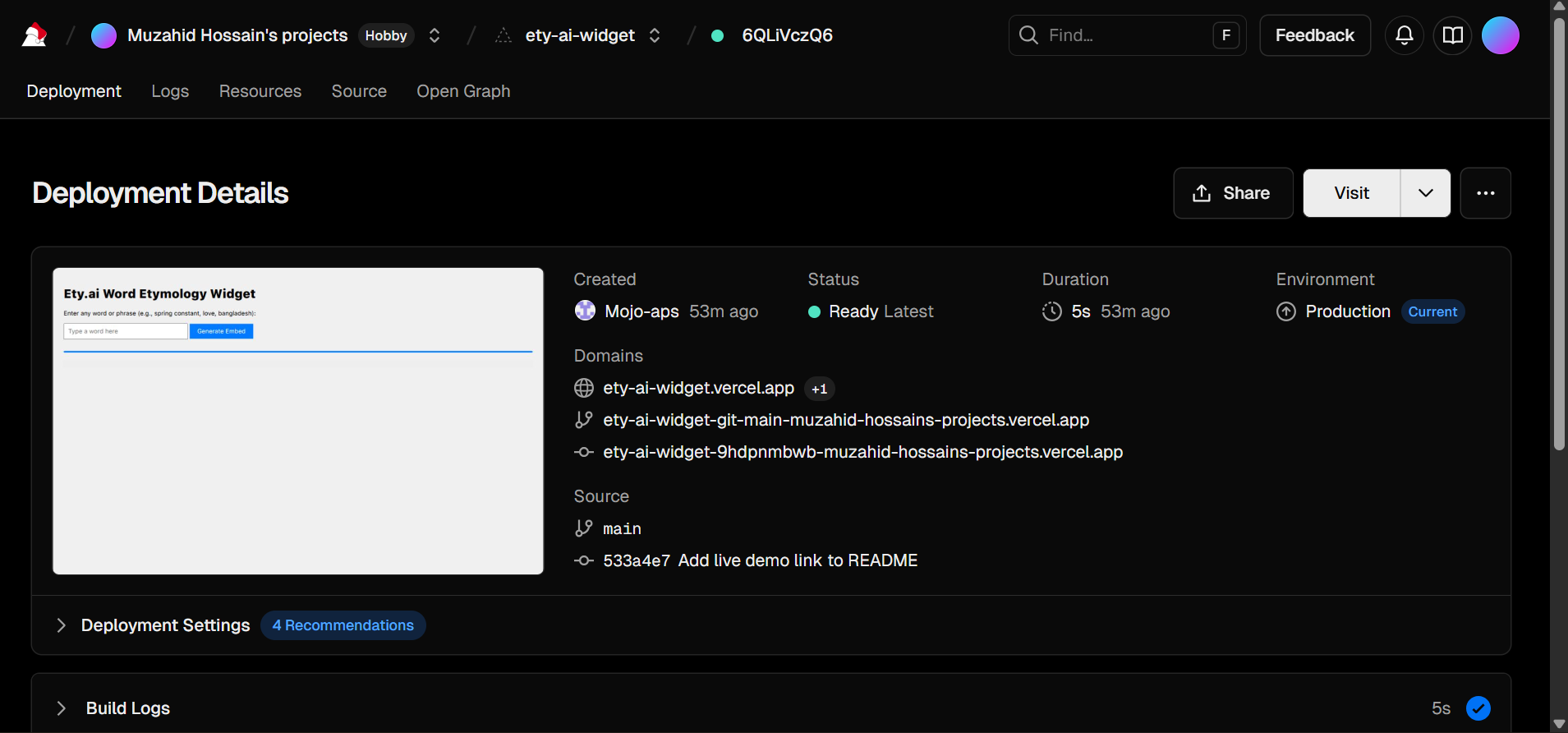Click the globe icon next to domain

tap(584, 388)
